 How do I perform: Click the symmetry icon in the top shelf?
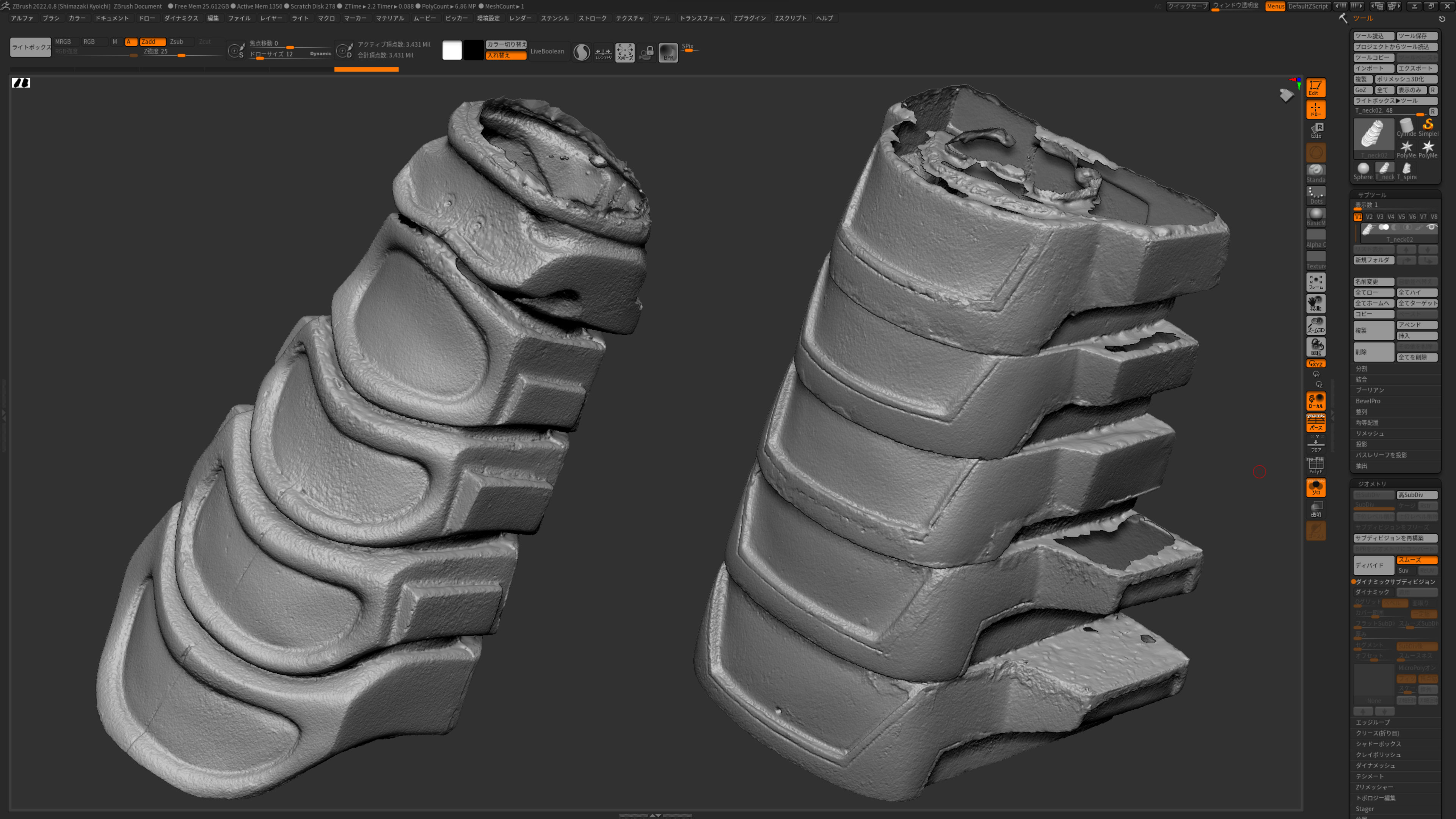[x=603, y=53]
